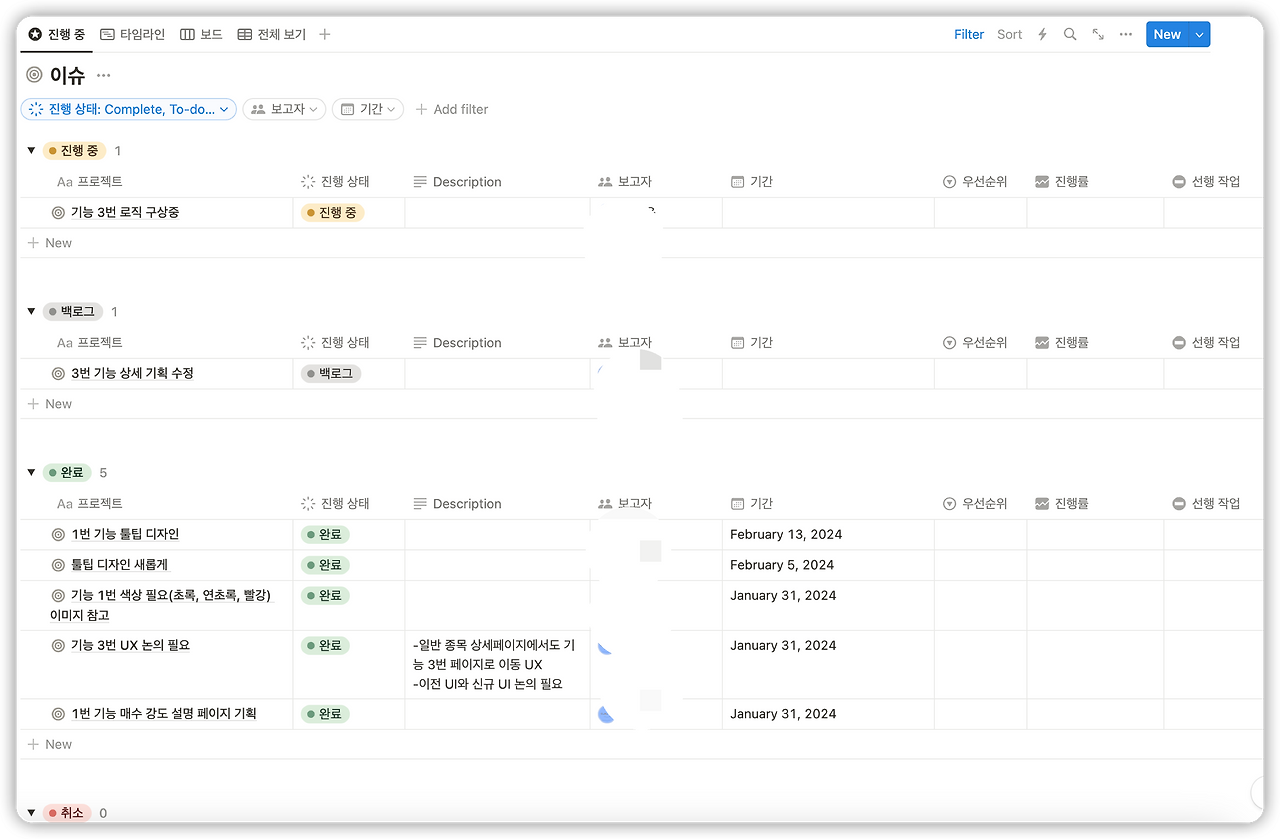Click the 진행률 chart icon in 진행 중 group header
1280x839 pixels.
tap(1042, 182)
